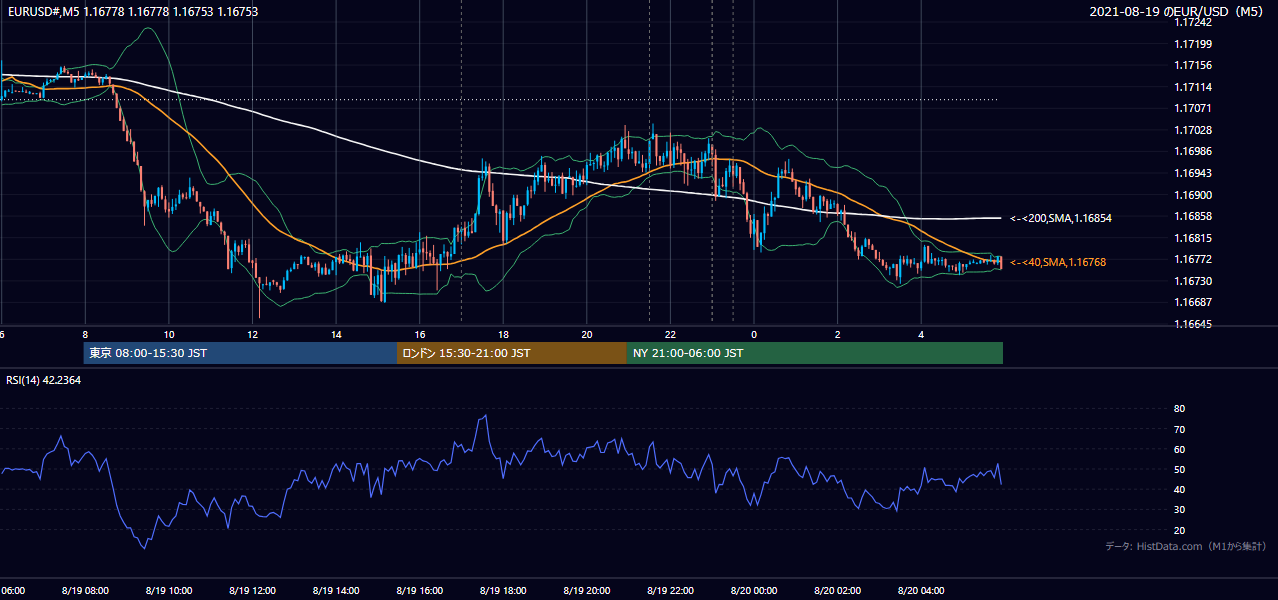The height and width of the screenshot is (600, 1278).
Task: Select the 40,SMA,1.16768 label
Action: (1058, 262)
